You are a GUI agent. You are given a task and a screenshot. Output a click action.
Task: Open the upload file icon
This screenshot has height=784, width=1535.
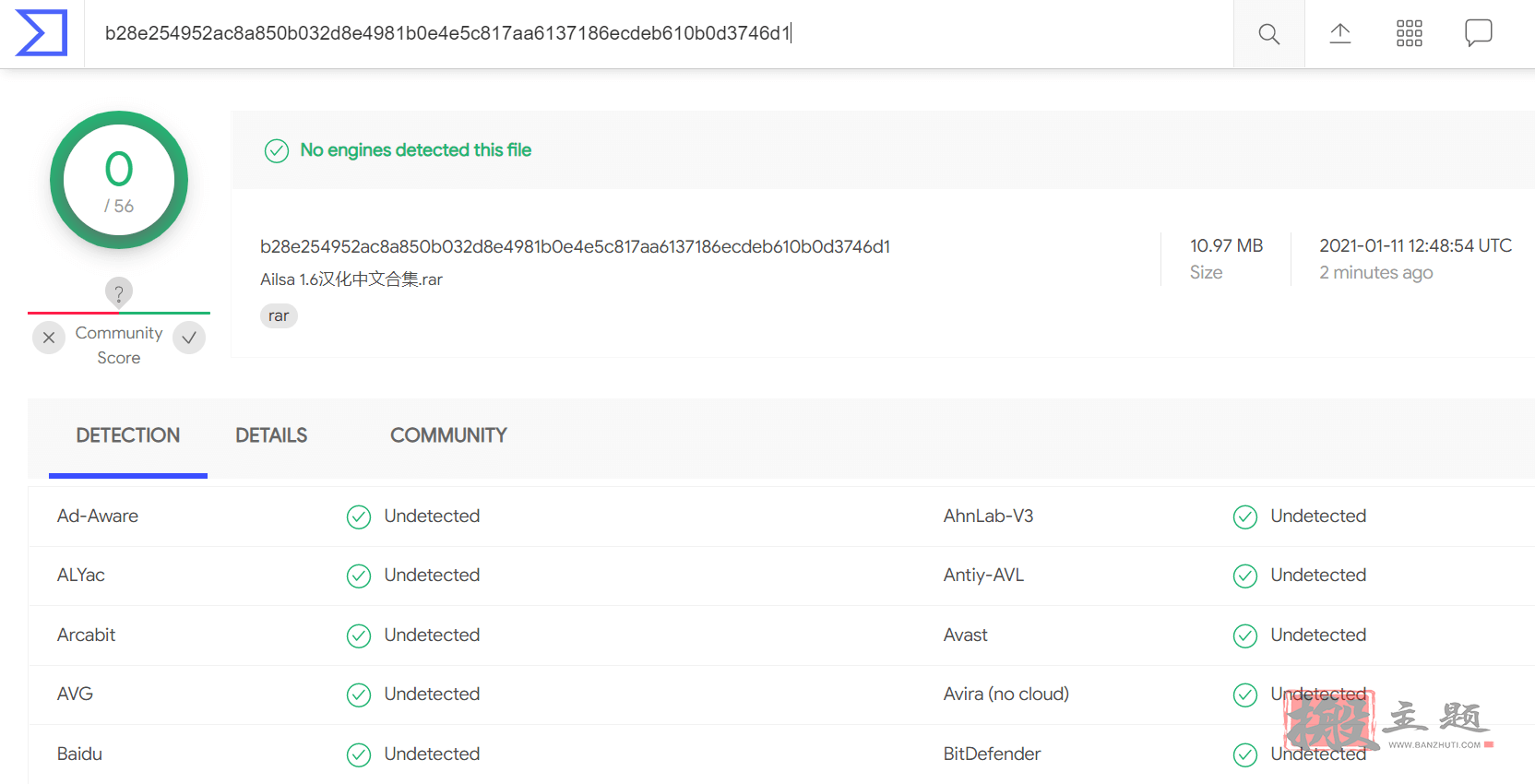[1339, 33]
